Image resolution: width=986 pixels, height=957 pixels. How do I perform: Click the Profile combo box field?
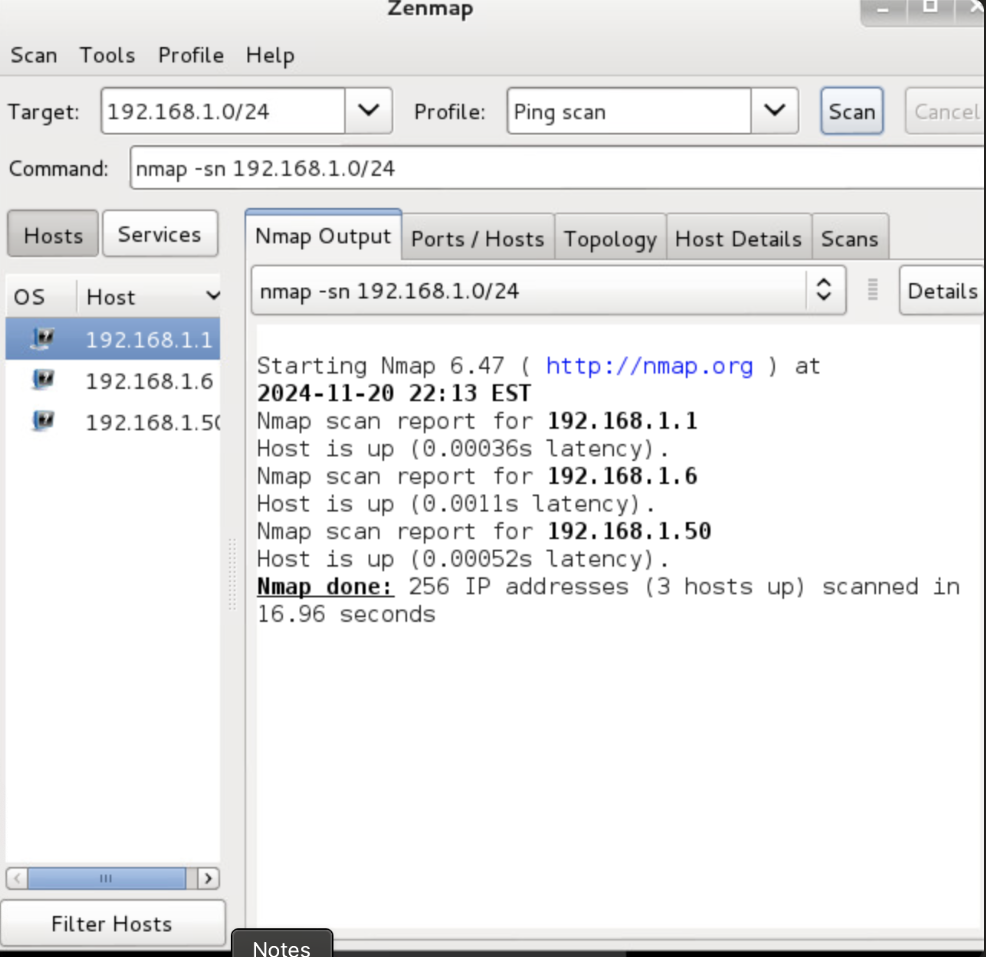[x=629, y=111]
